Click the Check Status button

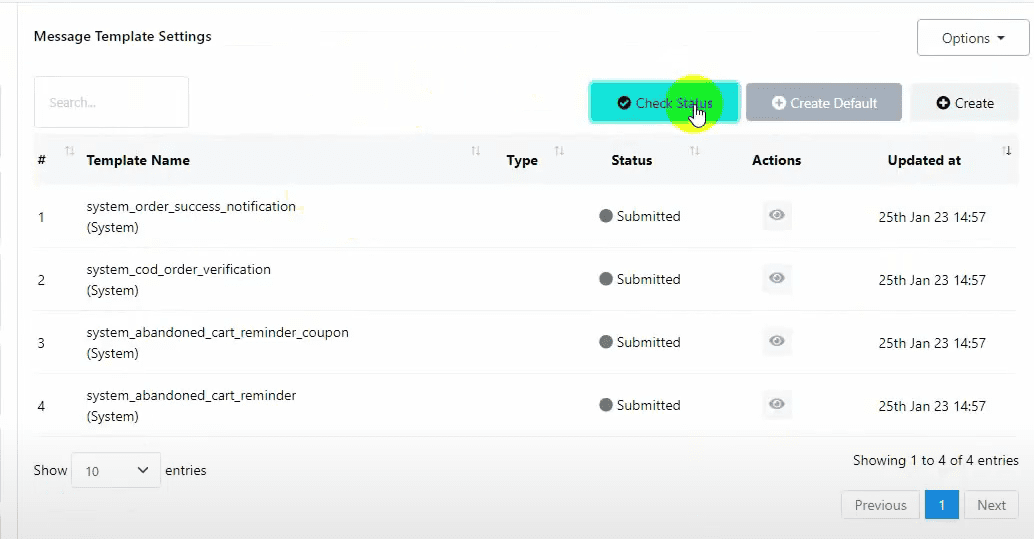pyautogui.click(x=664, y=103)
